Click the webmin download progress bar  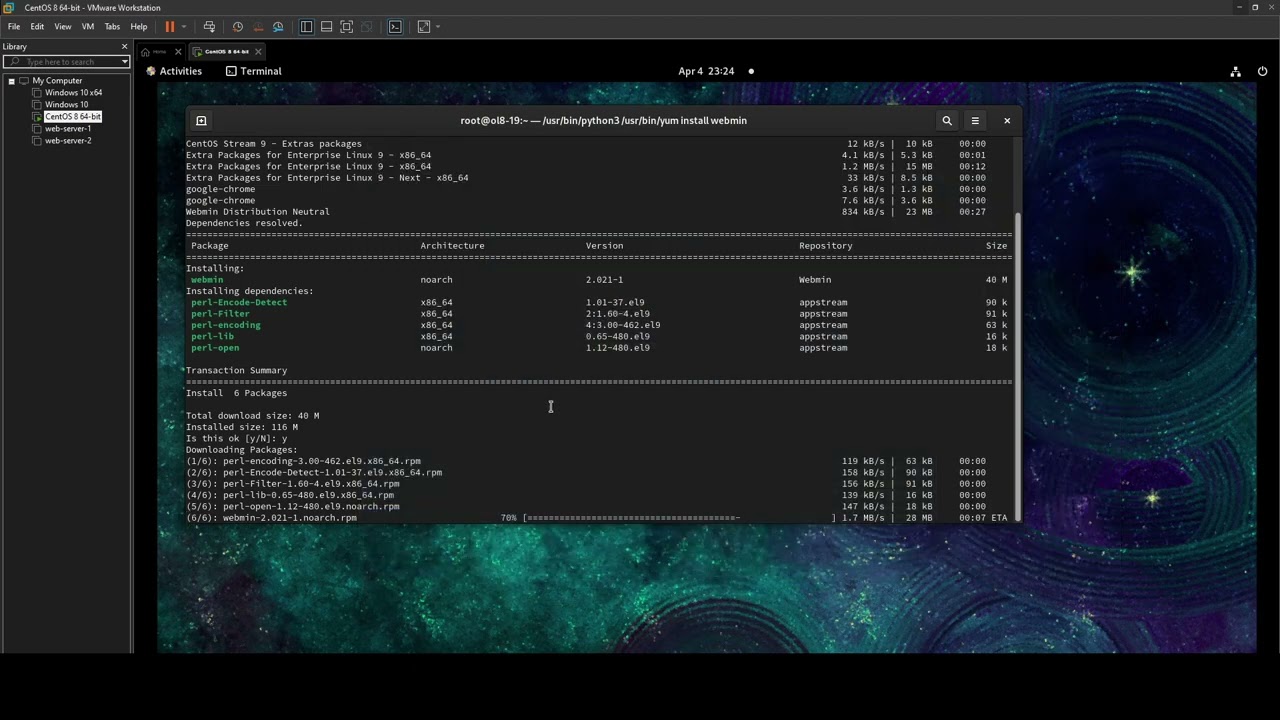tap(679, 518)
